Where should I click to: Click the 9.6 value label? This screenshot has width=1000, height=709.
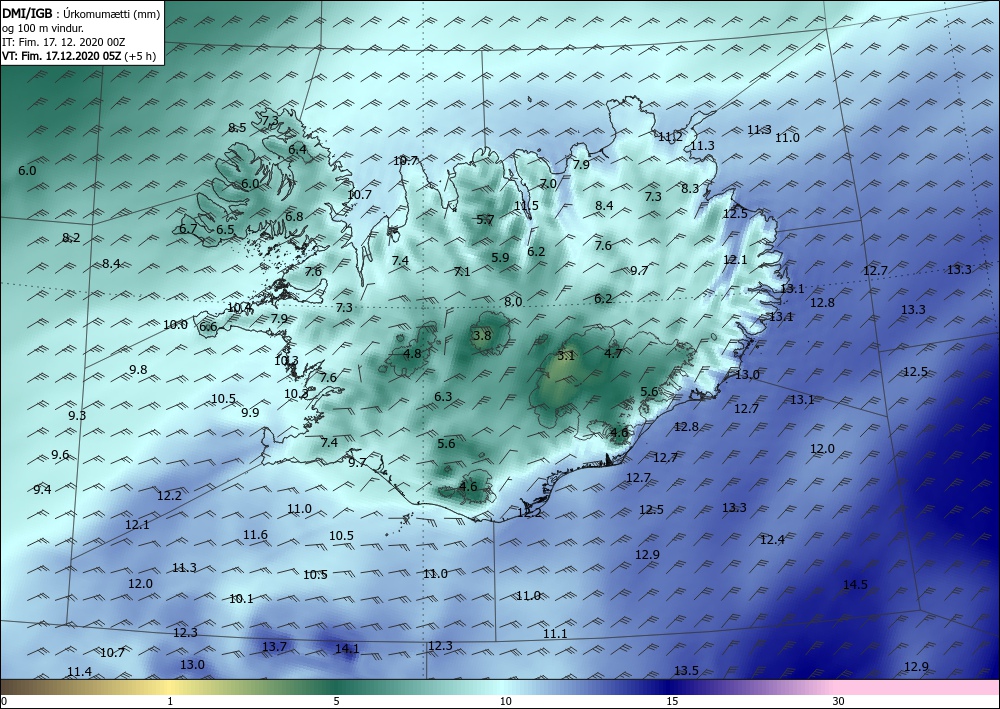(60, 455)
